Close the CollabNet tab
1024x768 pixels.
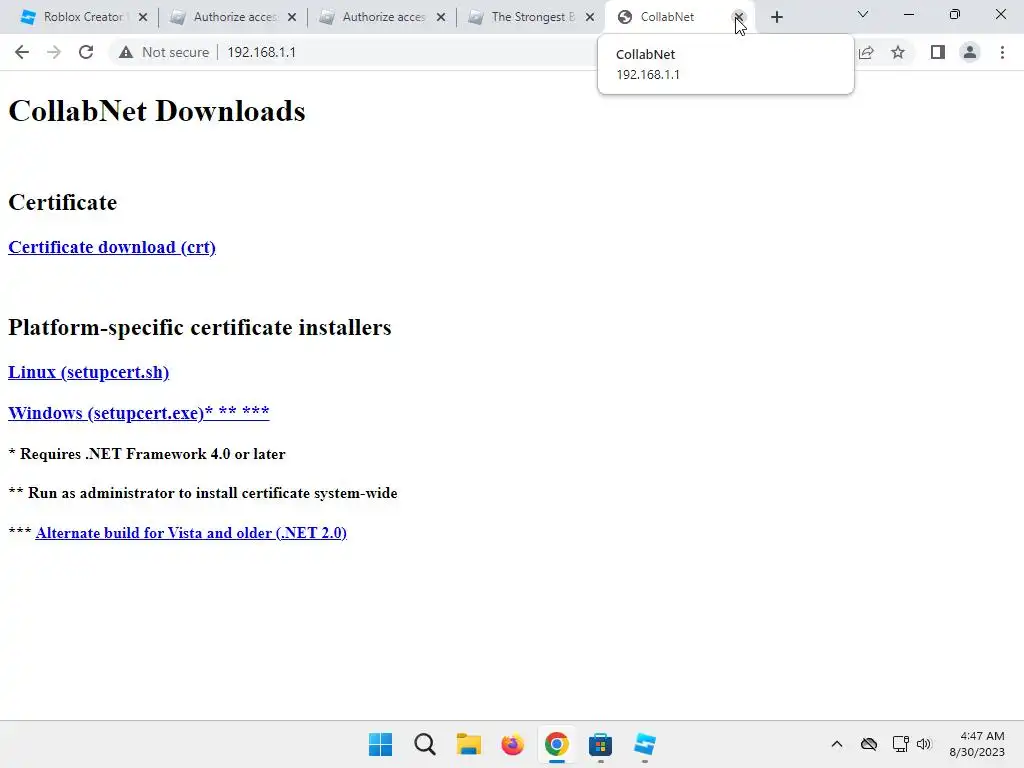739,17
